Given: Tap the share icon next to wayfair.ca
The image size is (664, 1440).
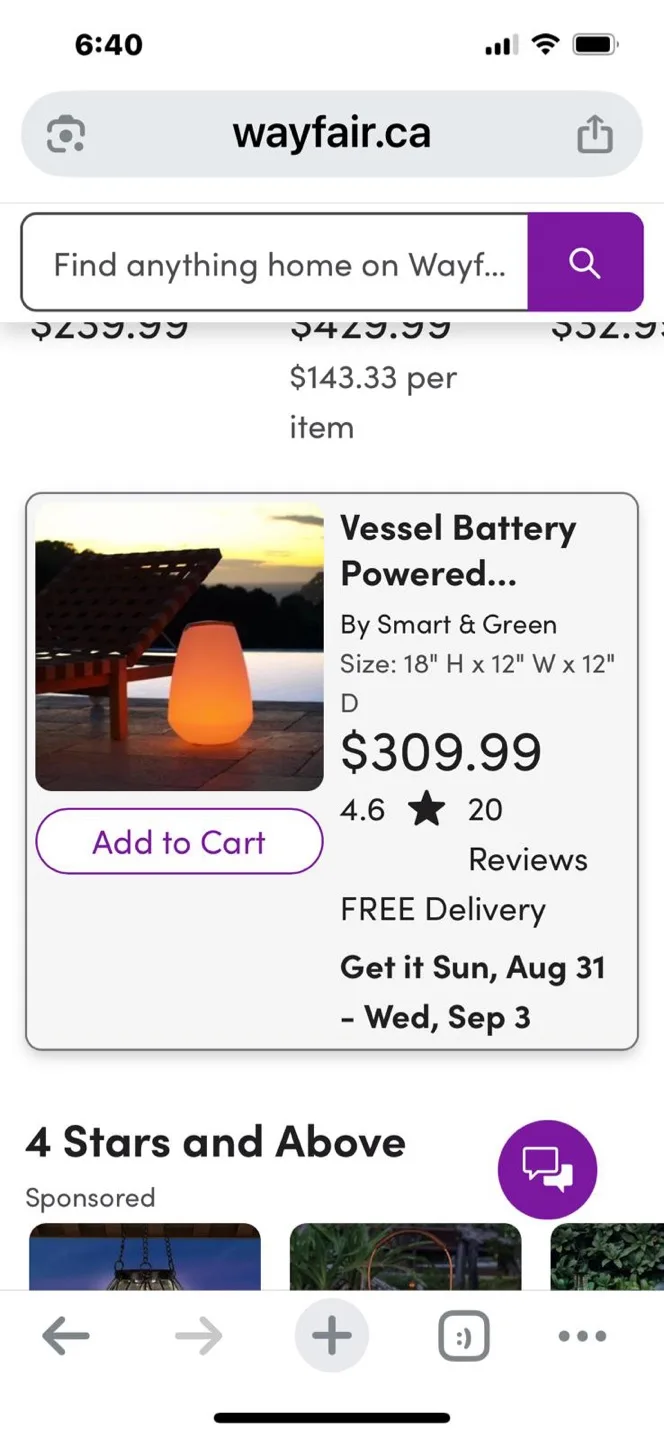Looking at the screenshot, I should [x=595, y=132].
